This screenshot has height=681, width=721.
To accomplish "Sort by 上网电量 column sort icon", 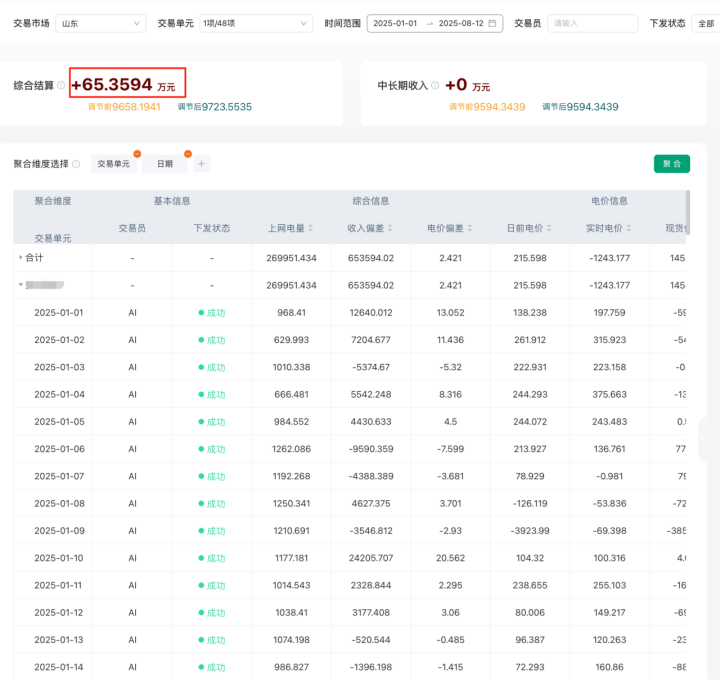I will coord(310,228).
